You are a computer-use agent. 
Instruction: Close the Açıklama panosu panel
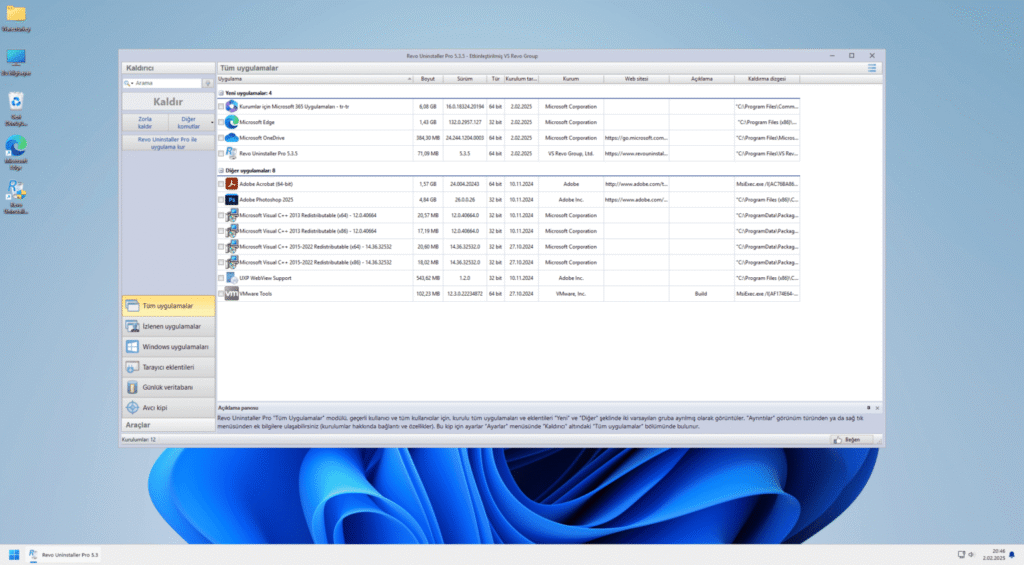coord(877,408)
